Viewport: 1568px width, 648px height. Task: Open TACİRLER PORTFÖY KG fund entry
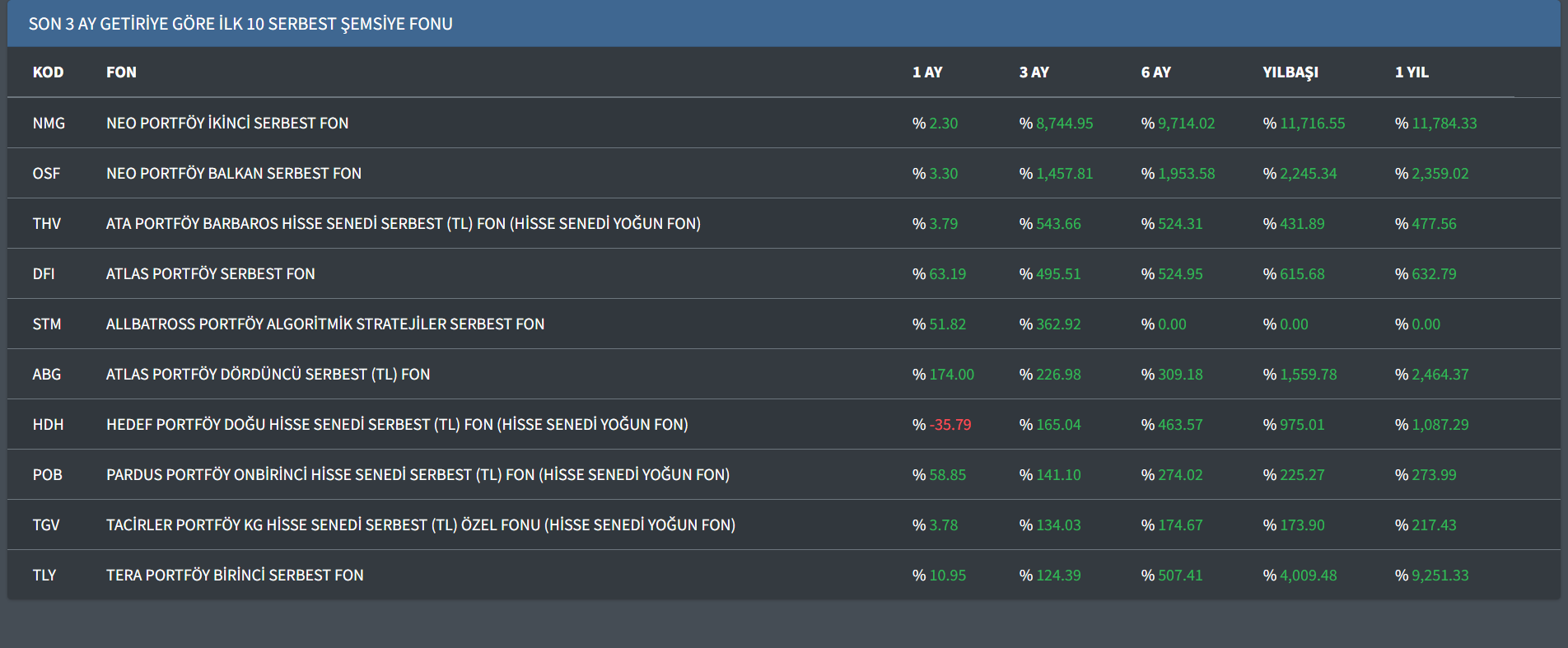point(420,525)
